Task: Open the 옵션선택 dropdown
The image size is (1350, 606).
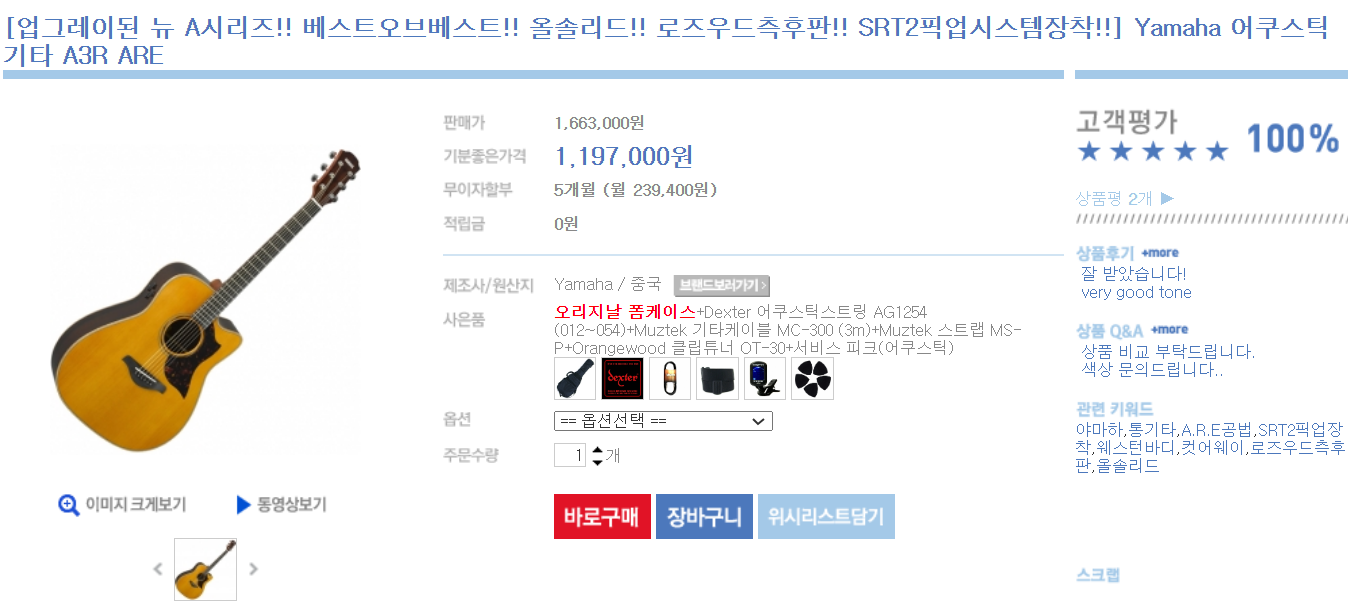Action: click(x=663, y=421)
